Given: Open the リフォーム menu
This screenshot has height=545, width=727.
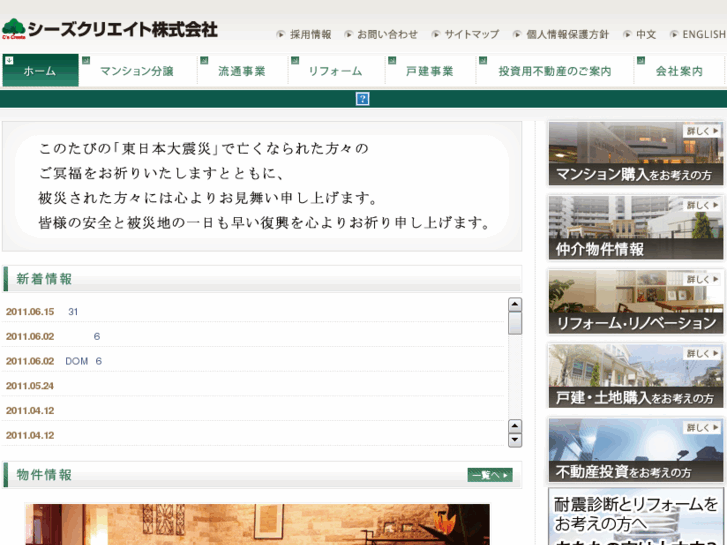Looking at the screenshot, I should tap(337, 71).
